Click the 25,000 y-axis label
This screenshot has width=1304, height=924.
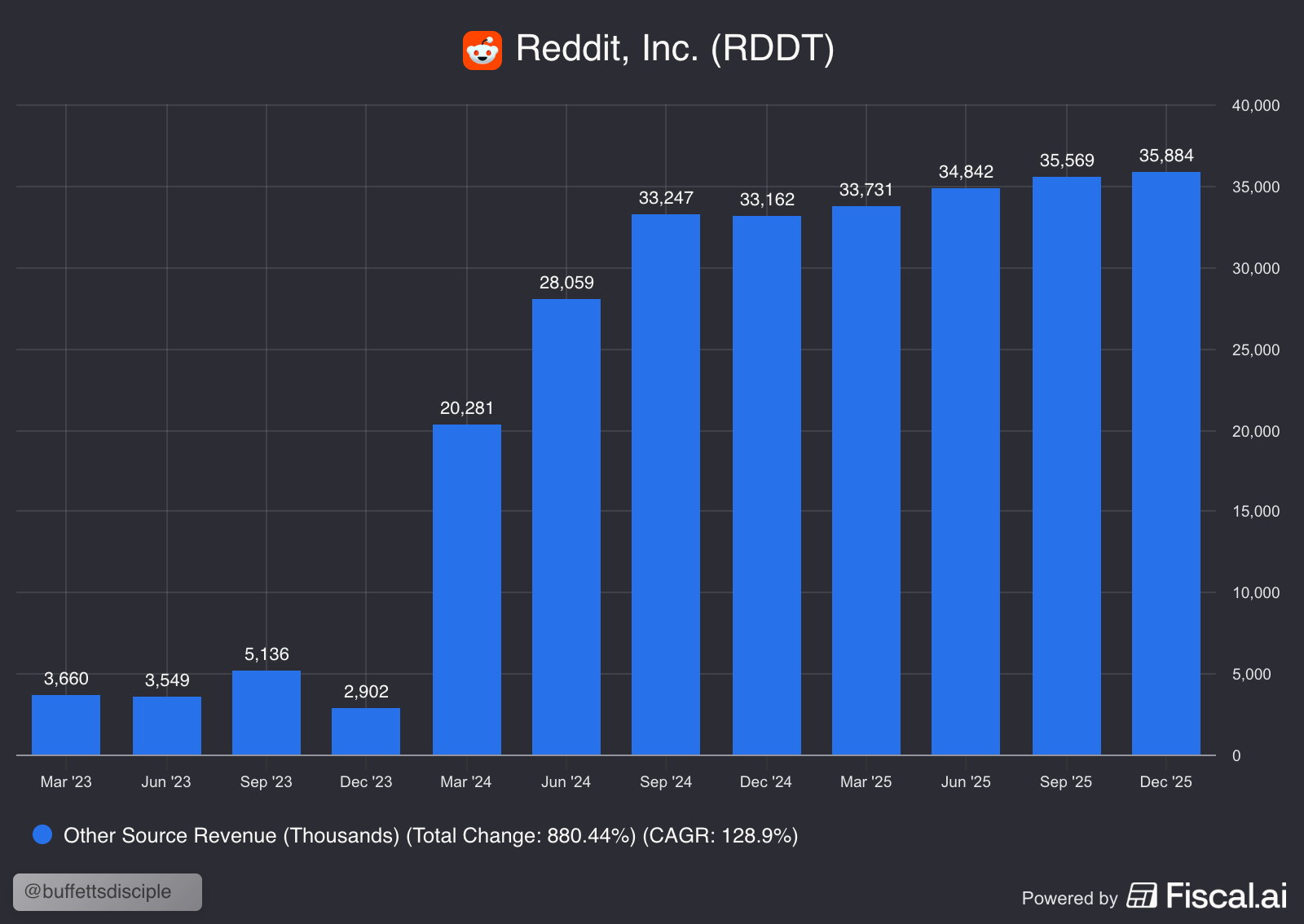click(x=1256, y=350)
